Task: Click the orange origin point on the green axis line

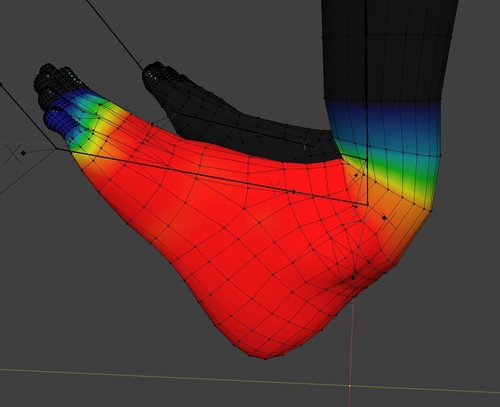Action: pos(350,386)
